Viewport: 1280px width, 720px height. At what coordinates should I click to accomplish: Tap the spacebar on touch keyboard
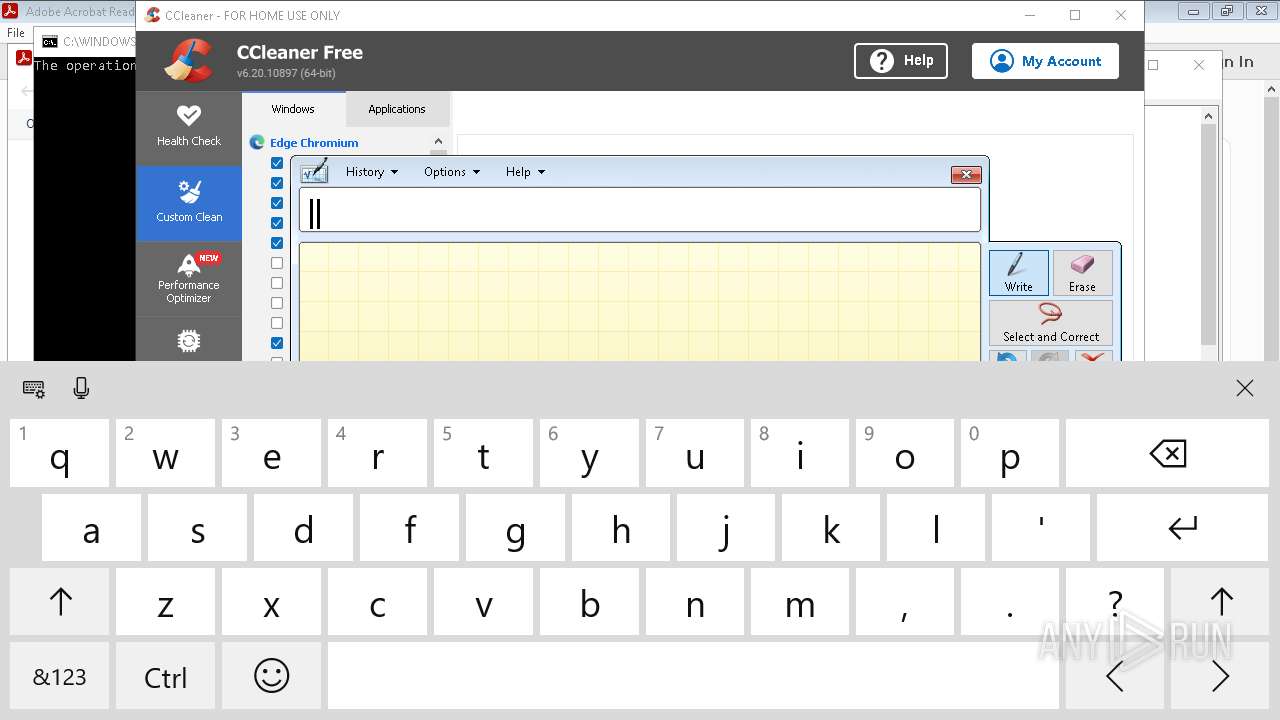[x=693, y=676]
